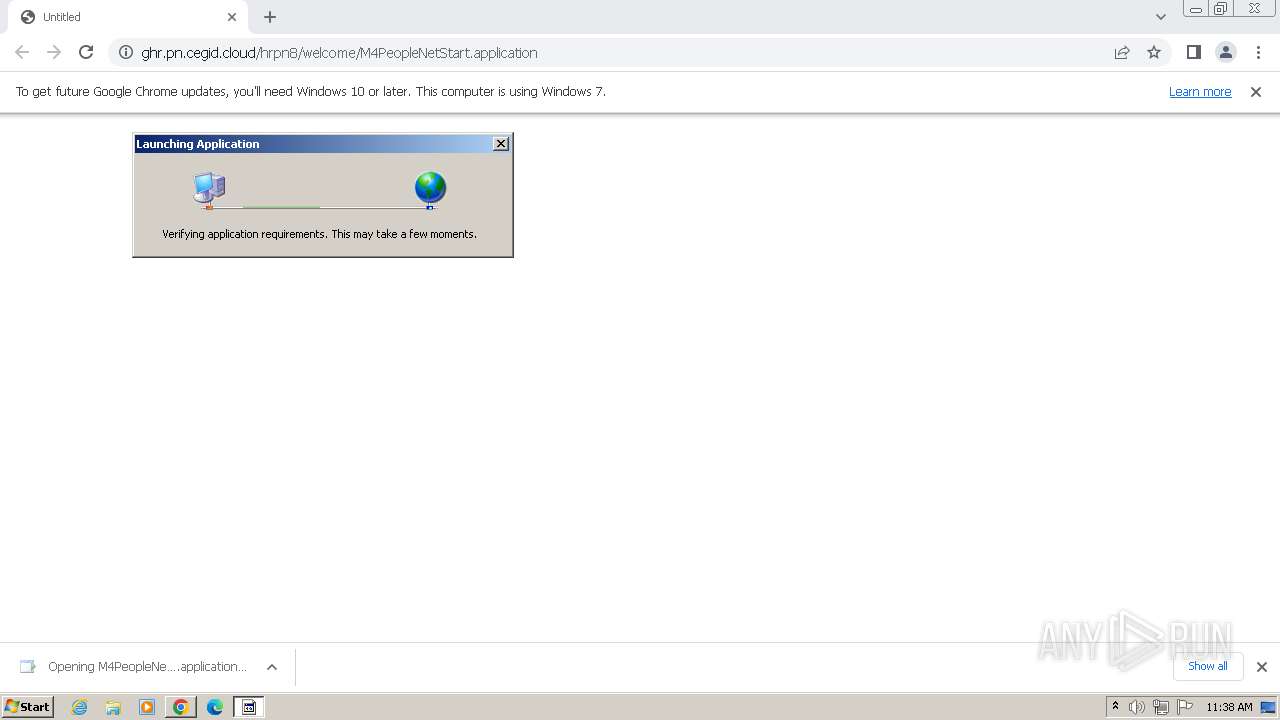Expand the download item options chevron
1280x720 pixels.
(272, 667)
